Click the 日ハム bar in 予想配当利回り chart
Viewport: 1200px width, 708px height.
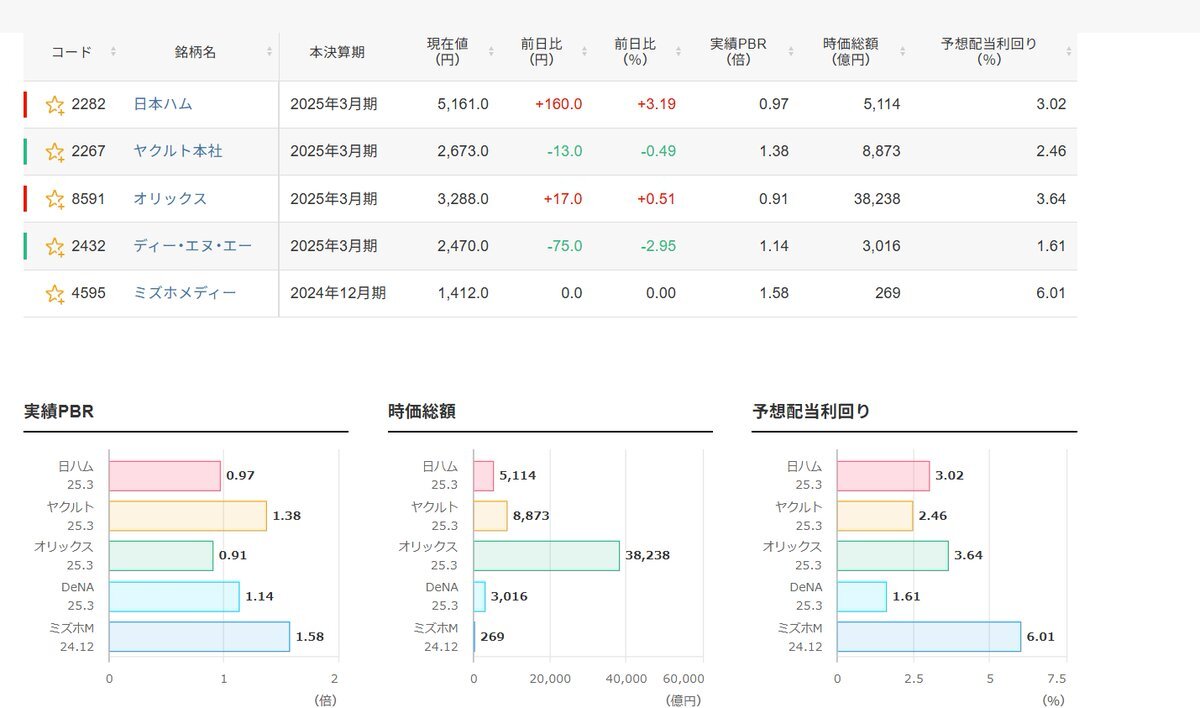(883, 476)
